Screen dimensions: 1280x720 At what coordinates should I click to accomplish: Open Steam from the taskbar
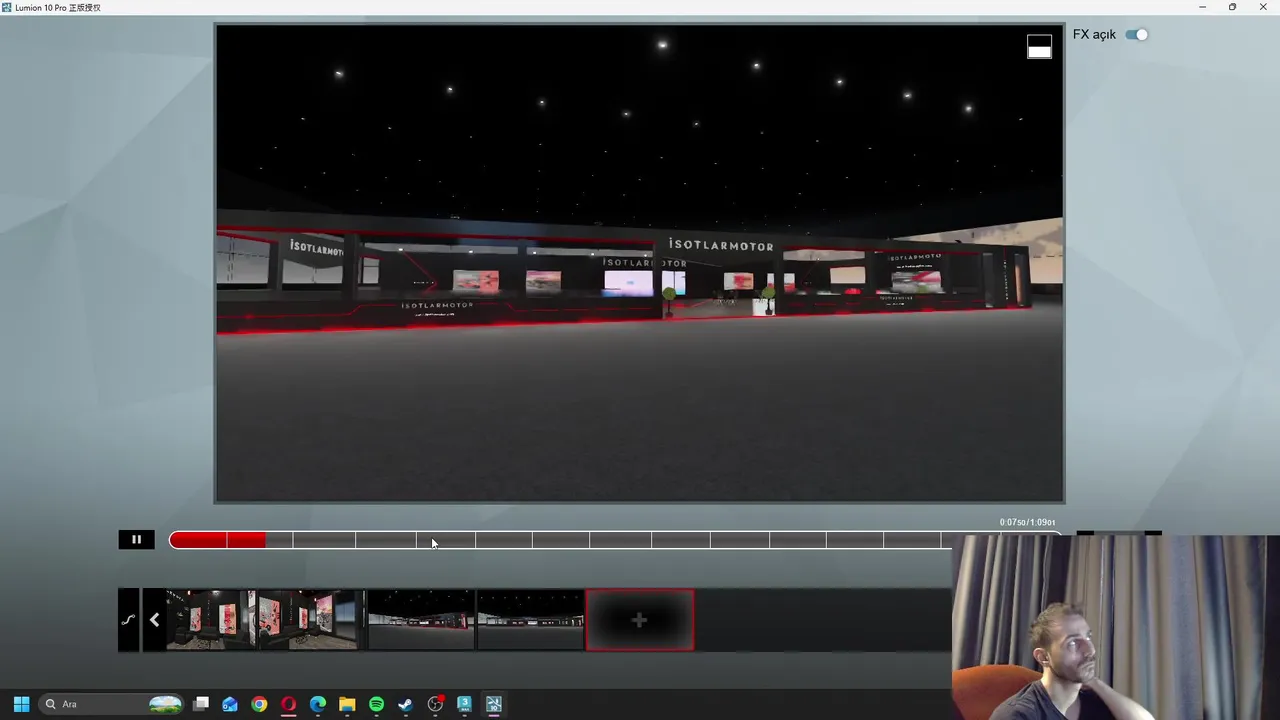[405, 704]
